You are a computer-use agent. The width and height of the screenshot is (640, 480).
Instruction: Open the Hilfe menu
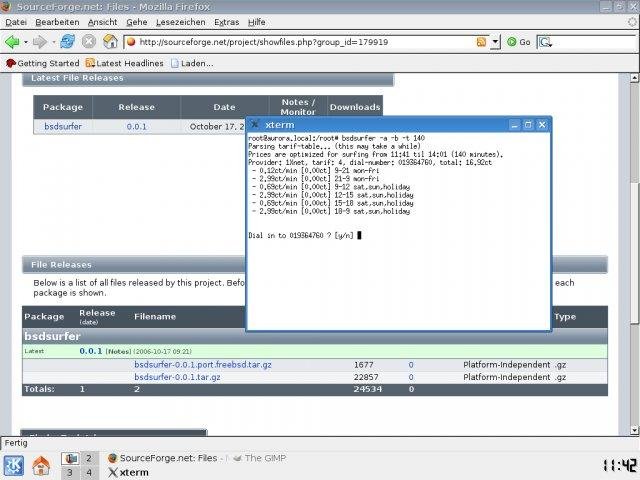(x=257, y=22)
